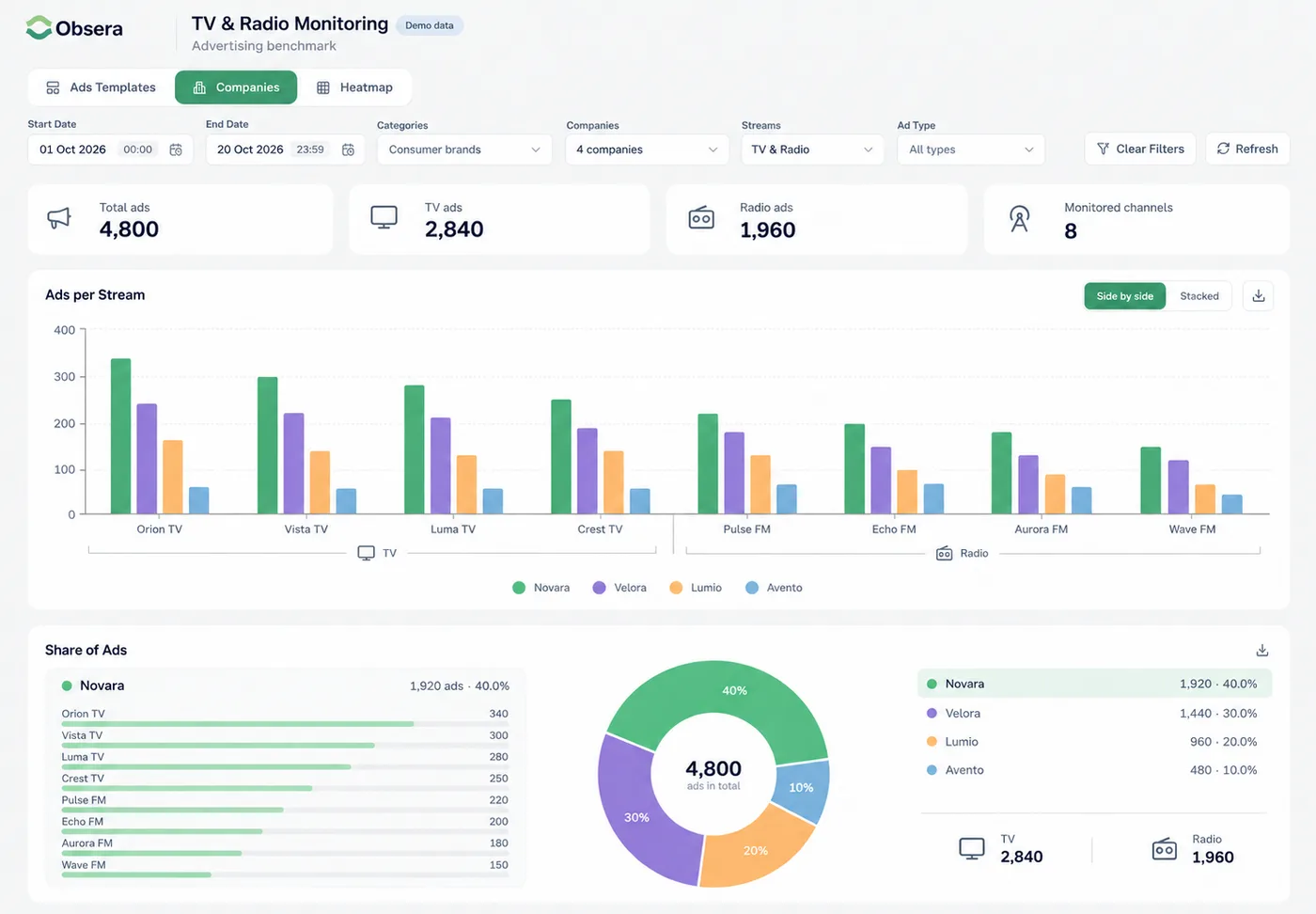Select the Companies tab

(236, 87)
